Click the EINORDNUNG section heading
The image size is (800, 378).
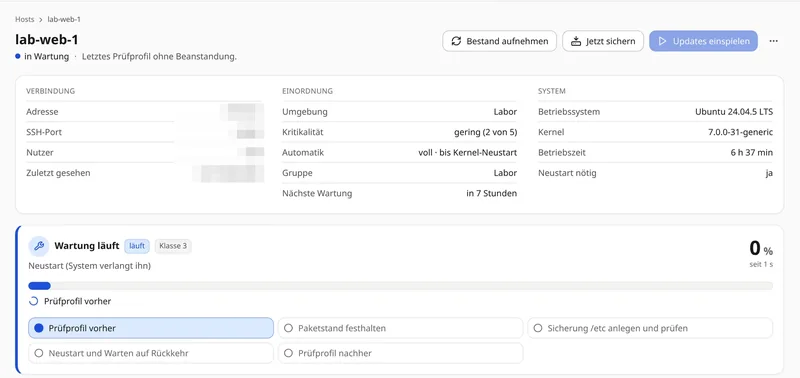tap(307, 91)
